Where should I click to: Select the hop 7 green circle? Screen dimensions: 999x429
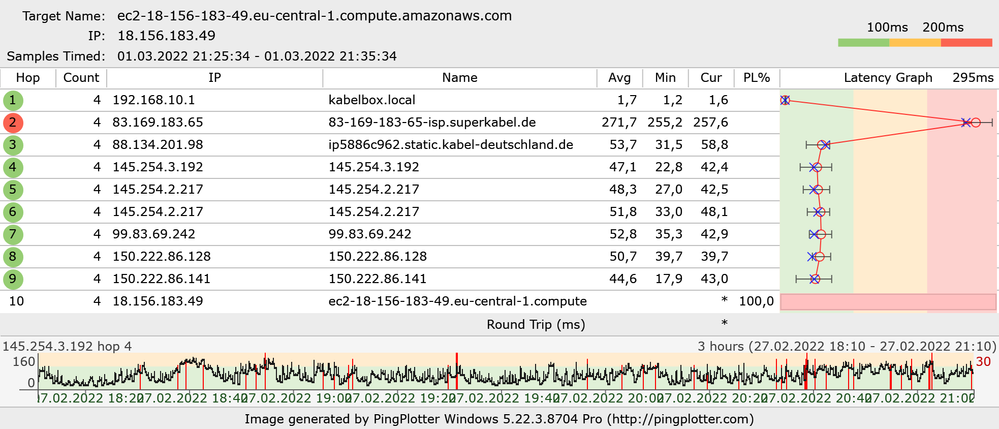(x=12, y=233)
